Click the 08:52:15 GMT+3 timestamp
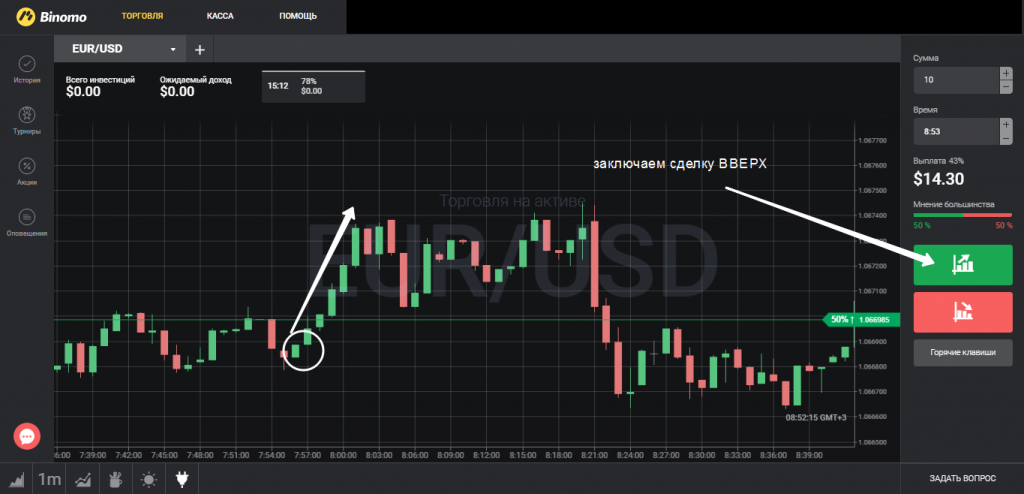 click(816, 417)
